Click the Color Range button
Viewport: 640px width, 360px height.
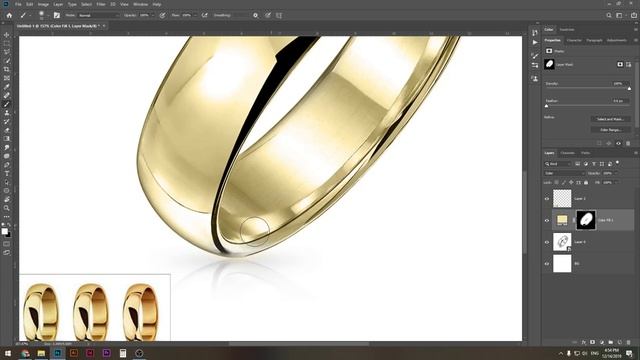[611, 130]
